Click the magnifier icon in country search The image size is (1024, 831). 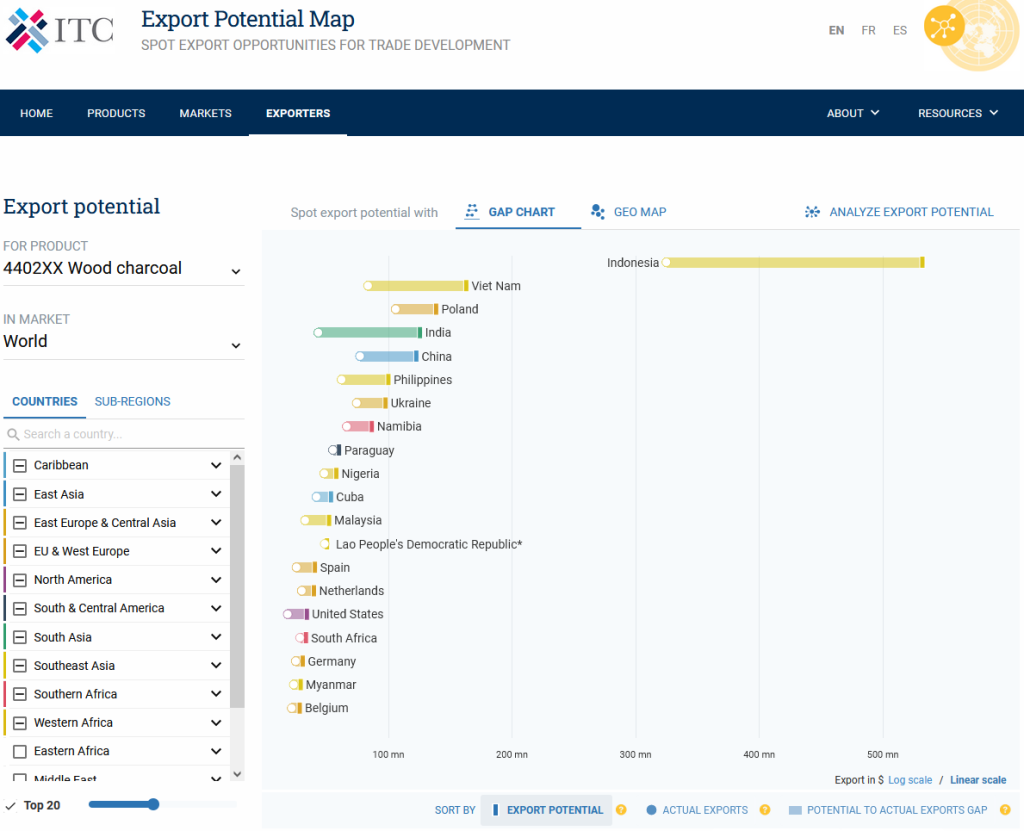(14, 433)
